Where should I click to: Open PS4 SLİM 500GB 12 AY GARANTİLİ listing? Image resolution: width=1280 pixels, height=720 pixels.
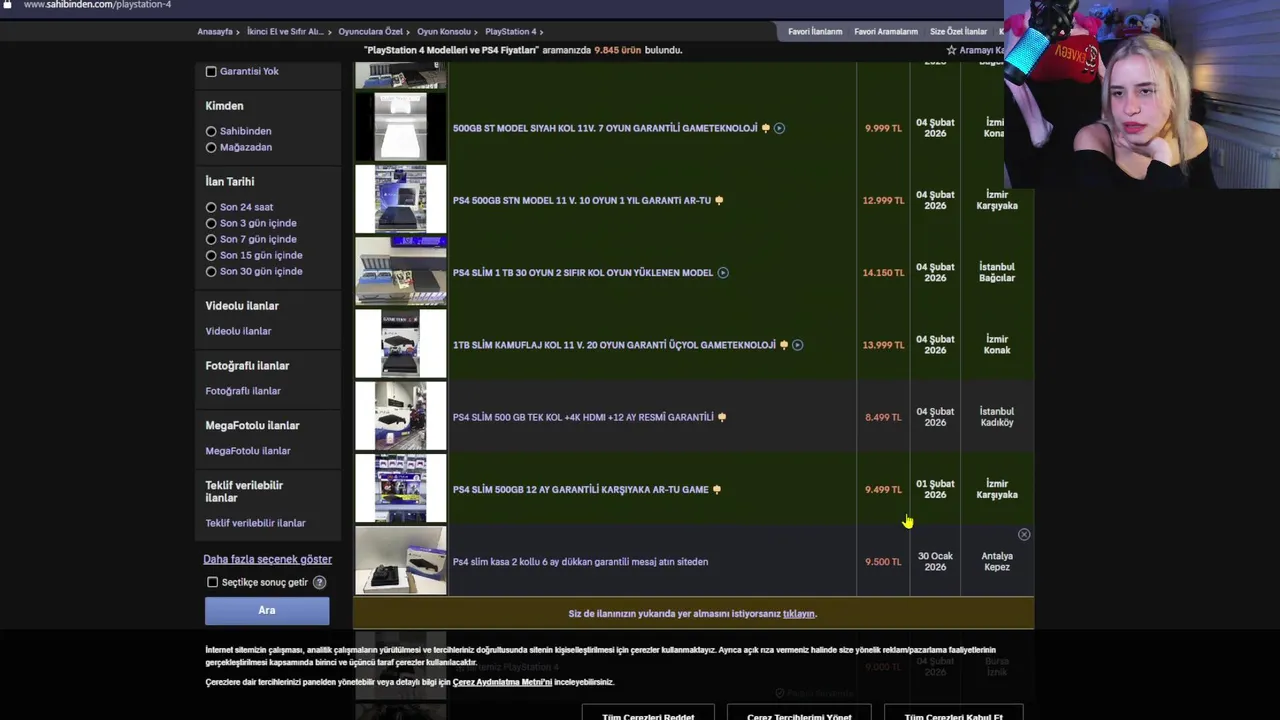tap(580, 489)
